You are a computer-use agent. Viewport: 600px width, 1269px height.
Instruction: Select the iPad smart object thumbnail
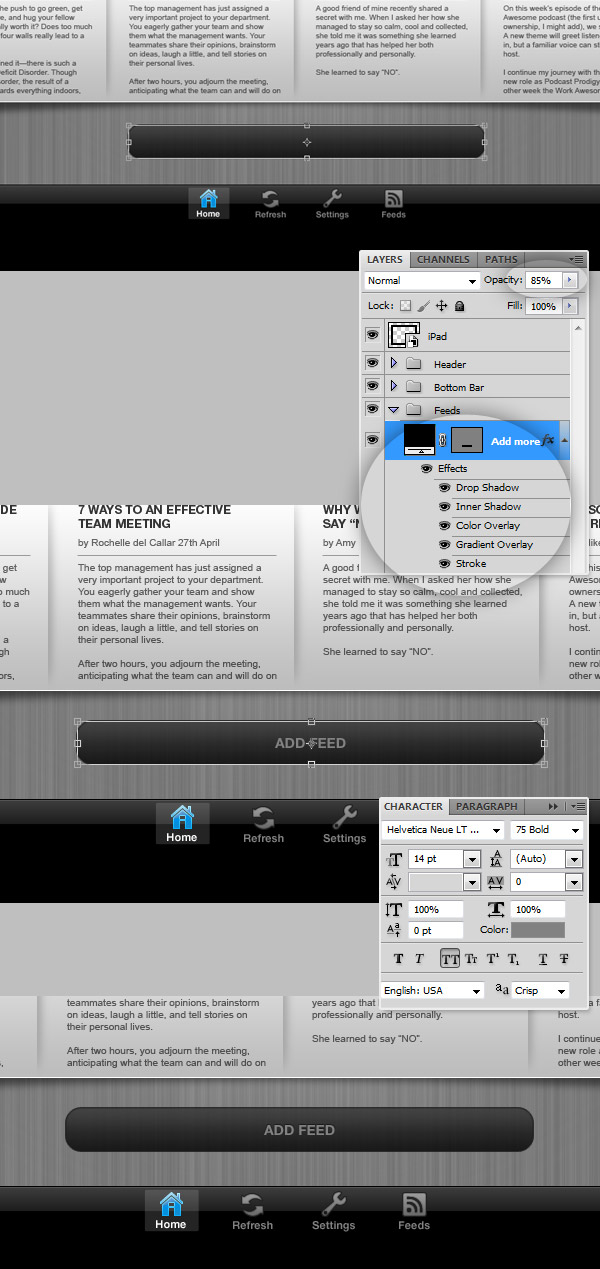404,336
